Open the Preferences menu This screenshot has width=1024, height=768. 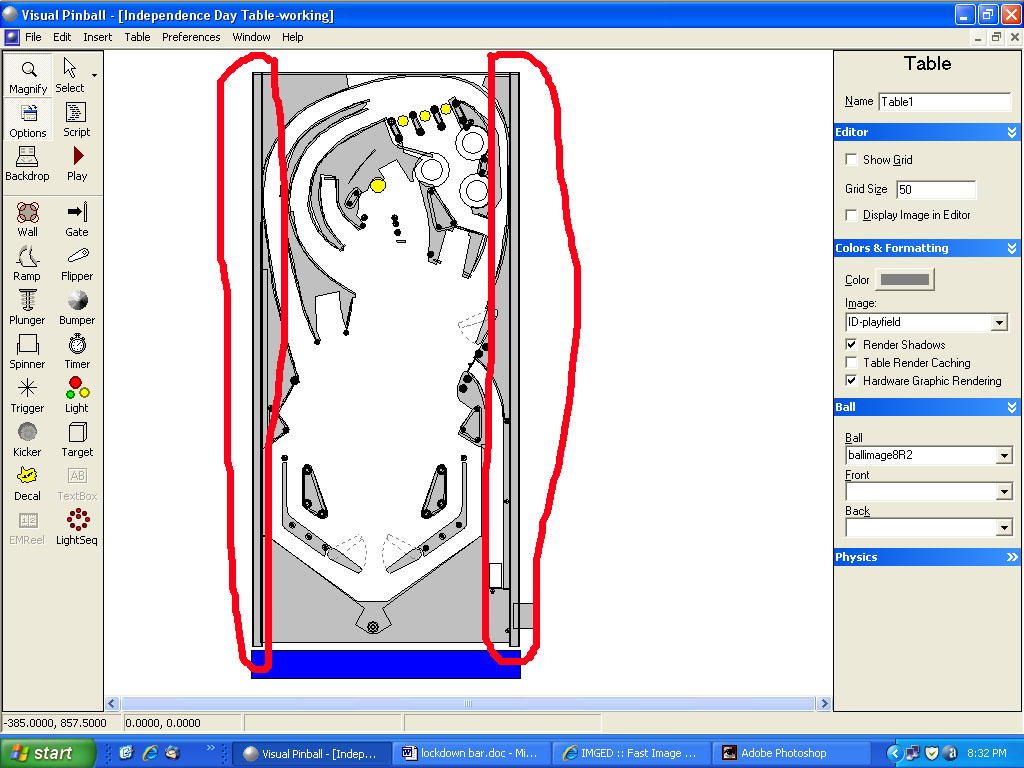[x=191, y=37]
